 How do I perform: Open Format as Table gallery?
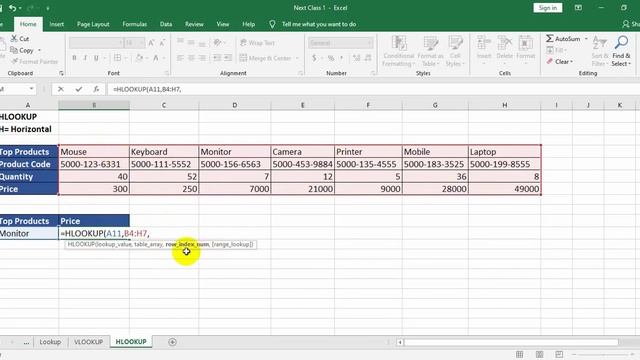tap(430, 51)
